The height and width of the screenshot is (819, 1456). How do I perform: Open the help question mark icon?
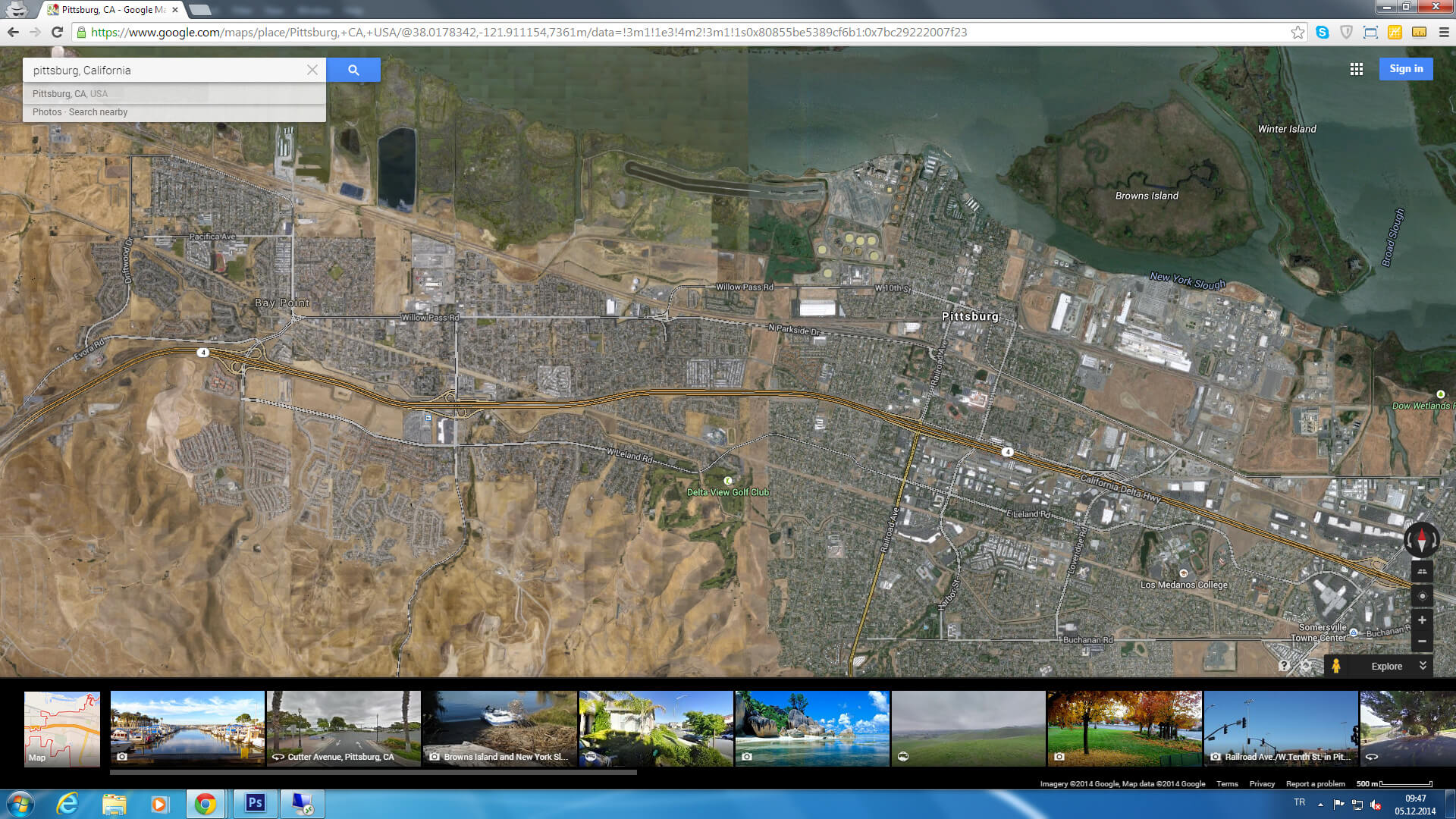[x=1284, y=666]
